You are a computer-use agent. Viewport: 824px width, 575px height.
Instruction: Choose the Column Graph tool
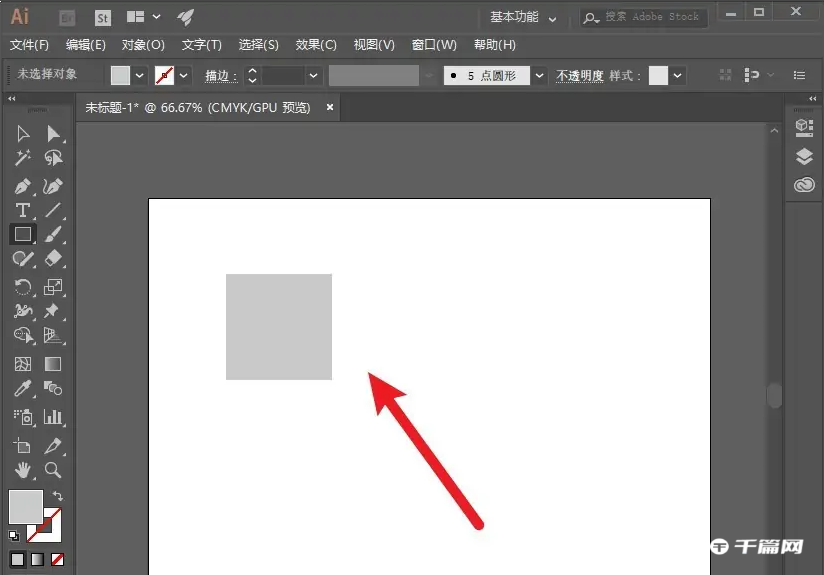pyautogui.click(x=53, y=417)
